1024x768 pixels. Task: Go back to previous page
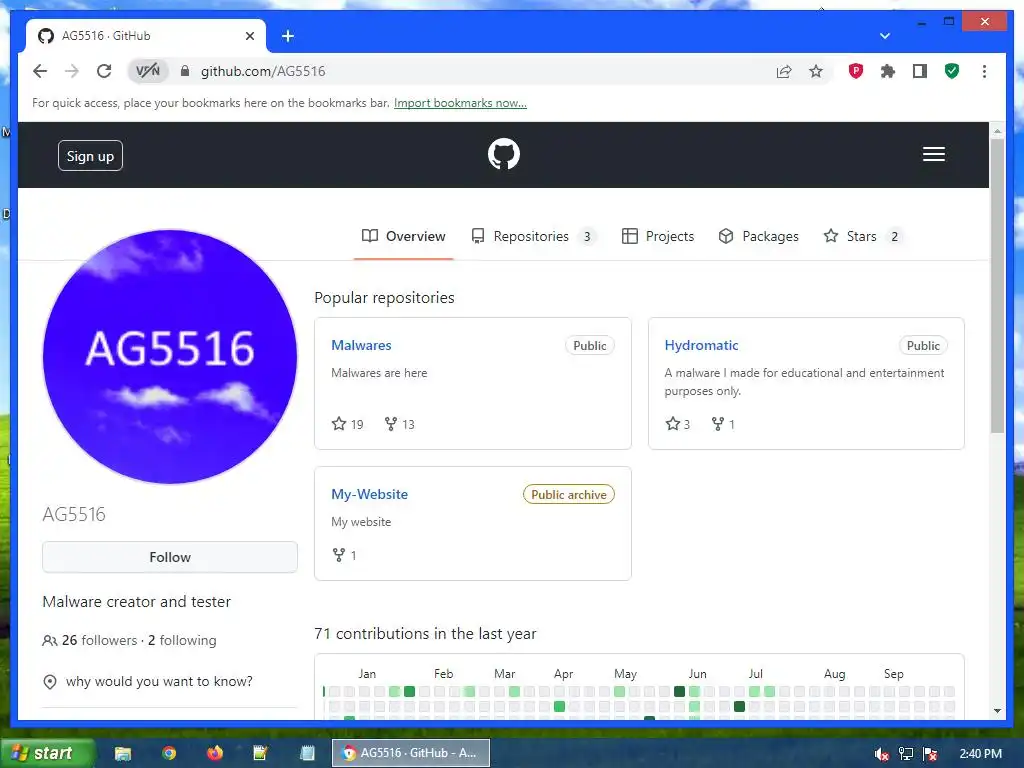[40, 71]
